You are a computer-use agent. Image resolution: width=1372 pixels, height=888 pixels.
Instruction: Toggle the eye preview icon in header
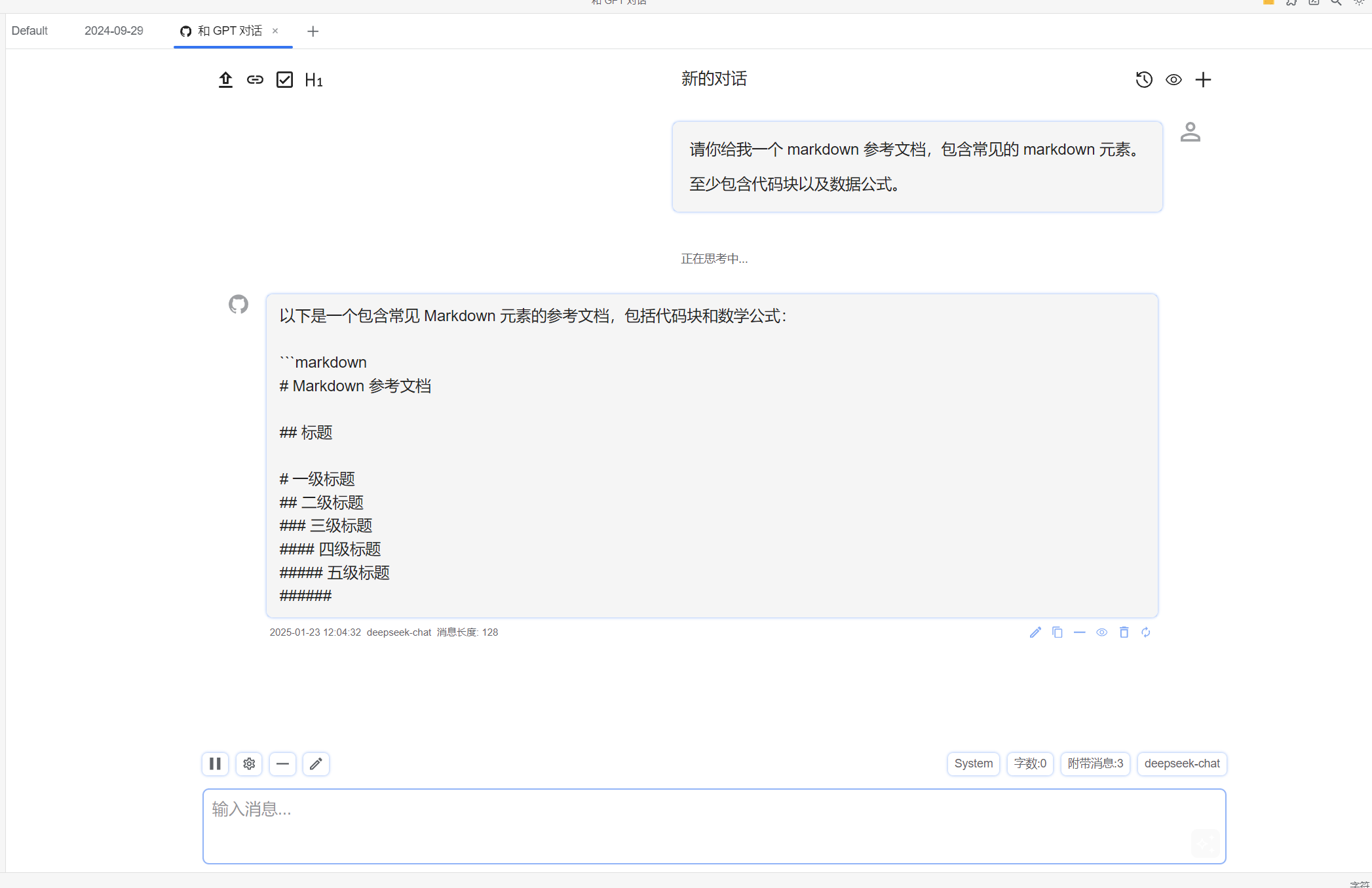(x=1173, y=80)
